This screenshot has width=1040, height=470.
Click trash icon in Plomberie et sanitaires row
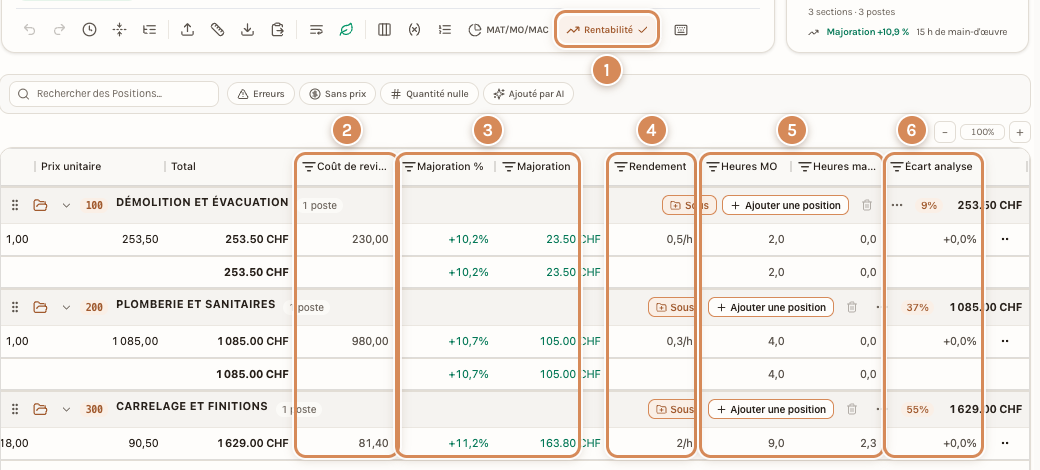point(852,307)
